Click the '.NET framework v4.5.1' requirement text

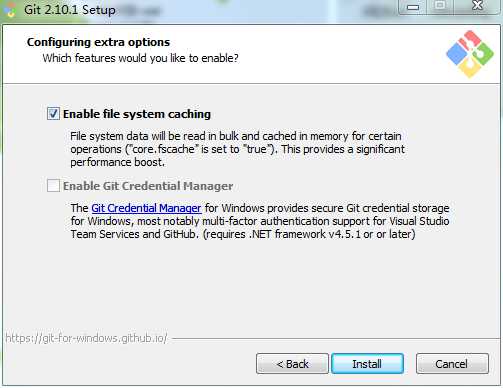tap(305, 234)
